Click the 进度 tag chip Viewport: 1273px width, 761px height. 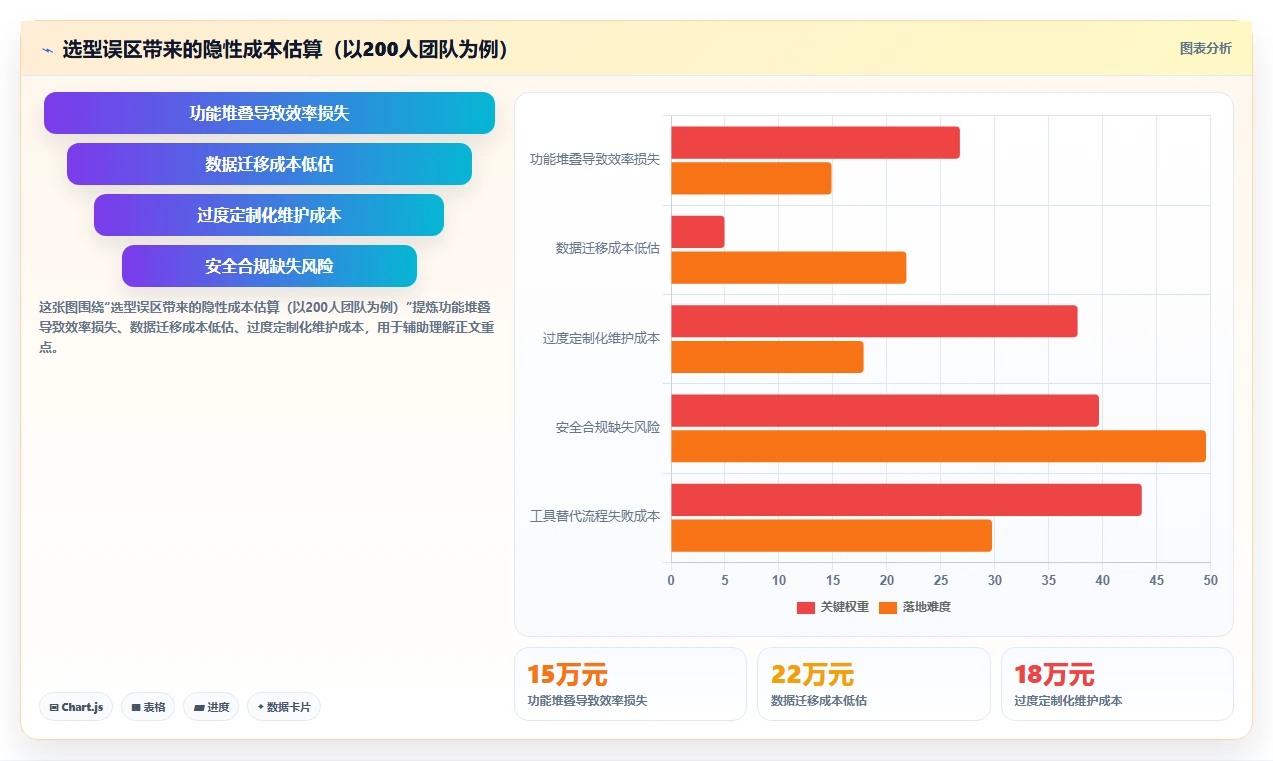point(211,707)
